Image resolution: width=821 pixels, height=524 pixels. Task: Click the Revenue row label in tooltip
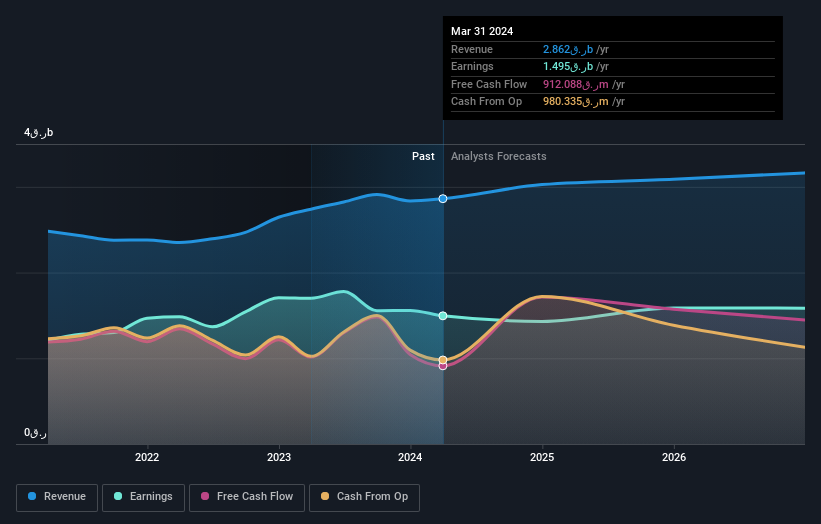point(472,50)
